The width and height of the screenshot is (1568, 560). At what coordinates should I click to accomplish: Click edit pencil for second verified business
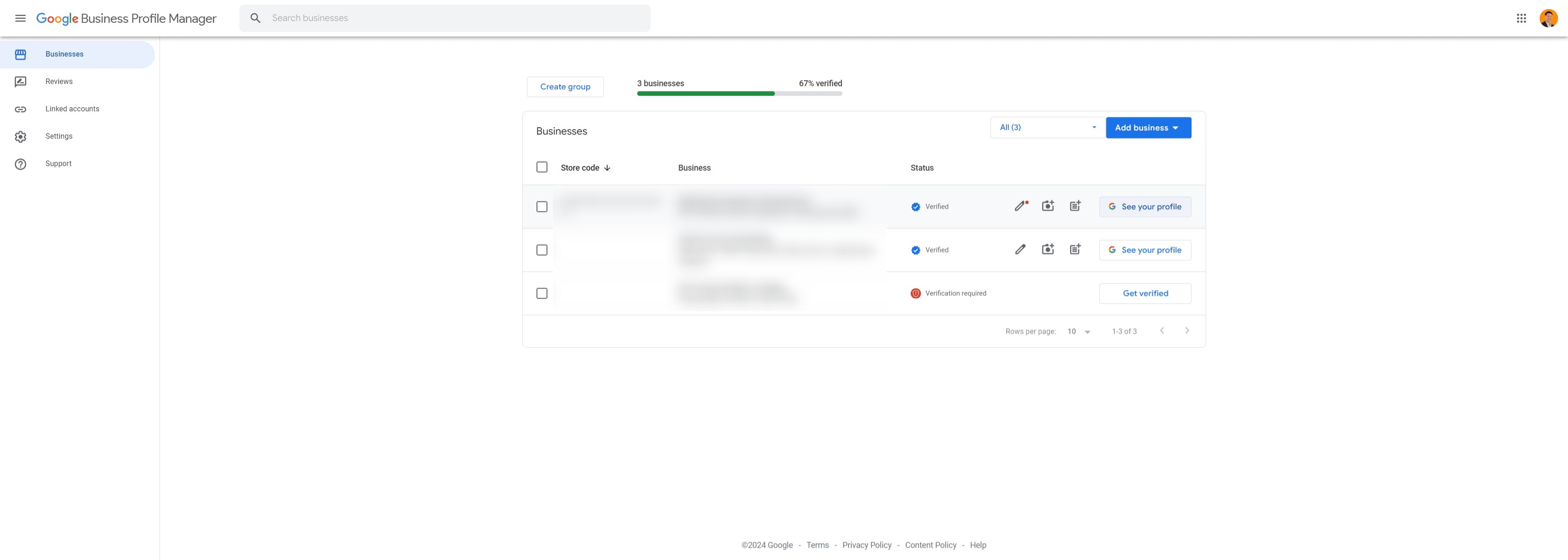(1020, 249)
